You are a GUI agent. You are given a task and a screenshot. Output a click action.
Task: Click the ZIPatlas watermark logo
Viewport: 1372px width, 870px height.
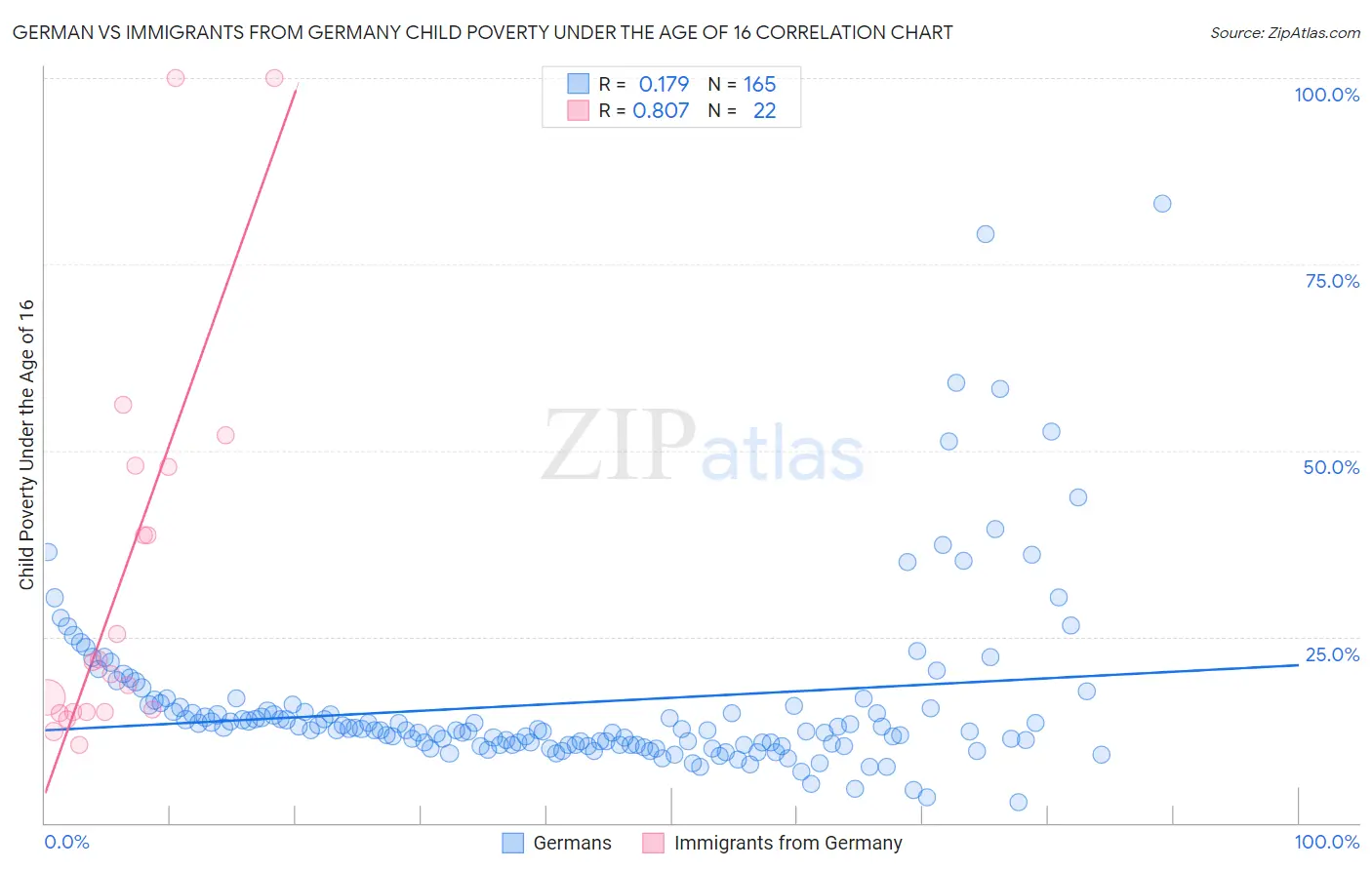[703, 447]
